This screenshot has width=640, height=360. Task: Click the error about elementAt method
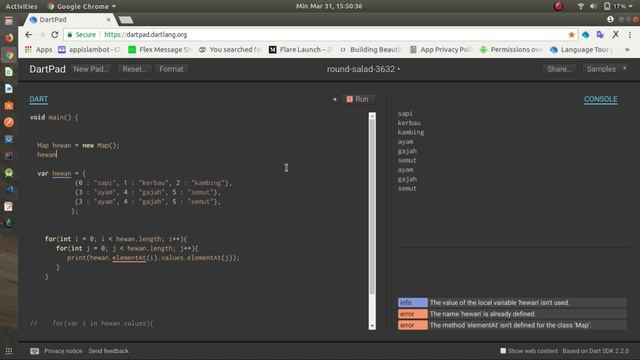point(512,325)
